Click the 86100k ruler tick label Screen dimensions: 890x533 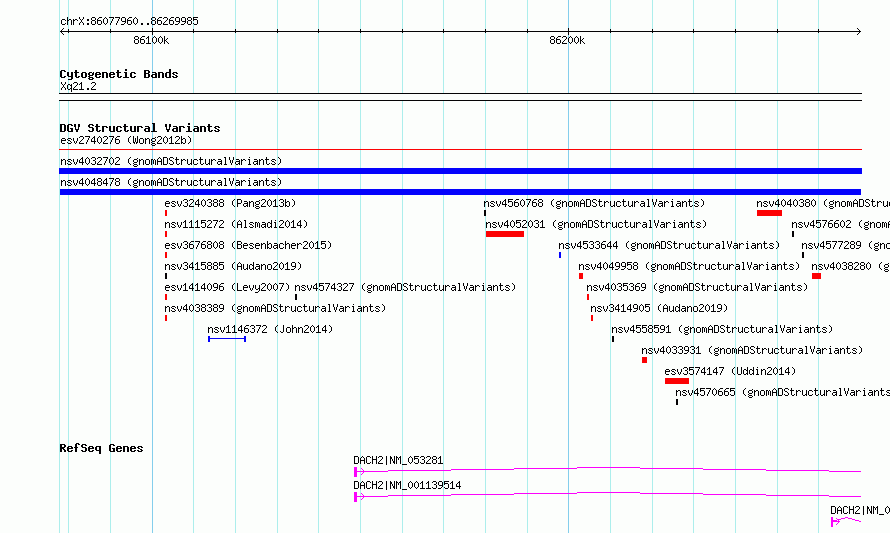coord(151,40)
